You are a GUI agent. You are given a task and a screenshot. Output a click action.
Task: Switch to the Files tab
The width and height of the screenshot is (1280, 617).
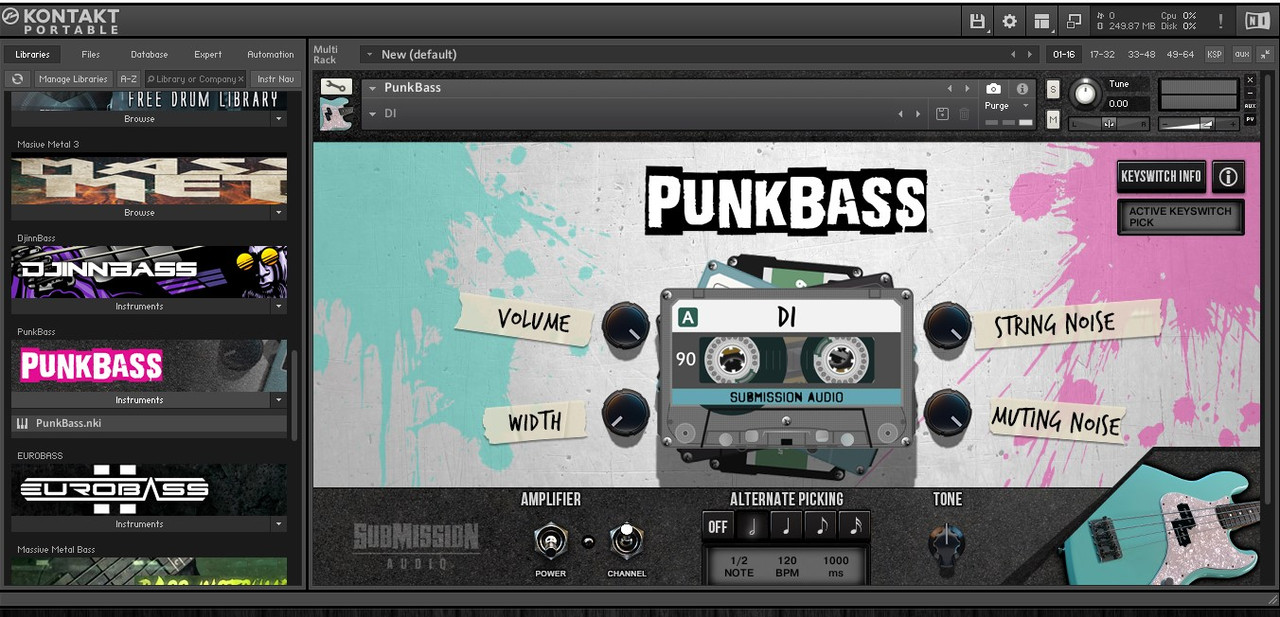click(x=91, y=55)
